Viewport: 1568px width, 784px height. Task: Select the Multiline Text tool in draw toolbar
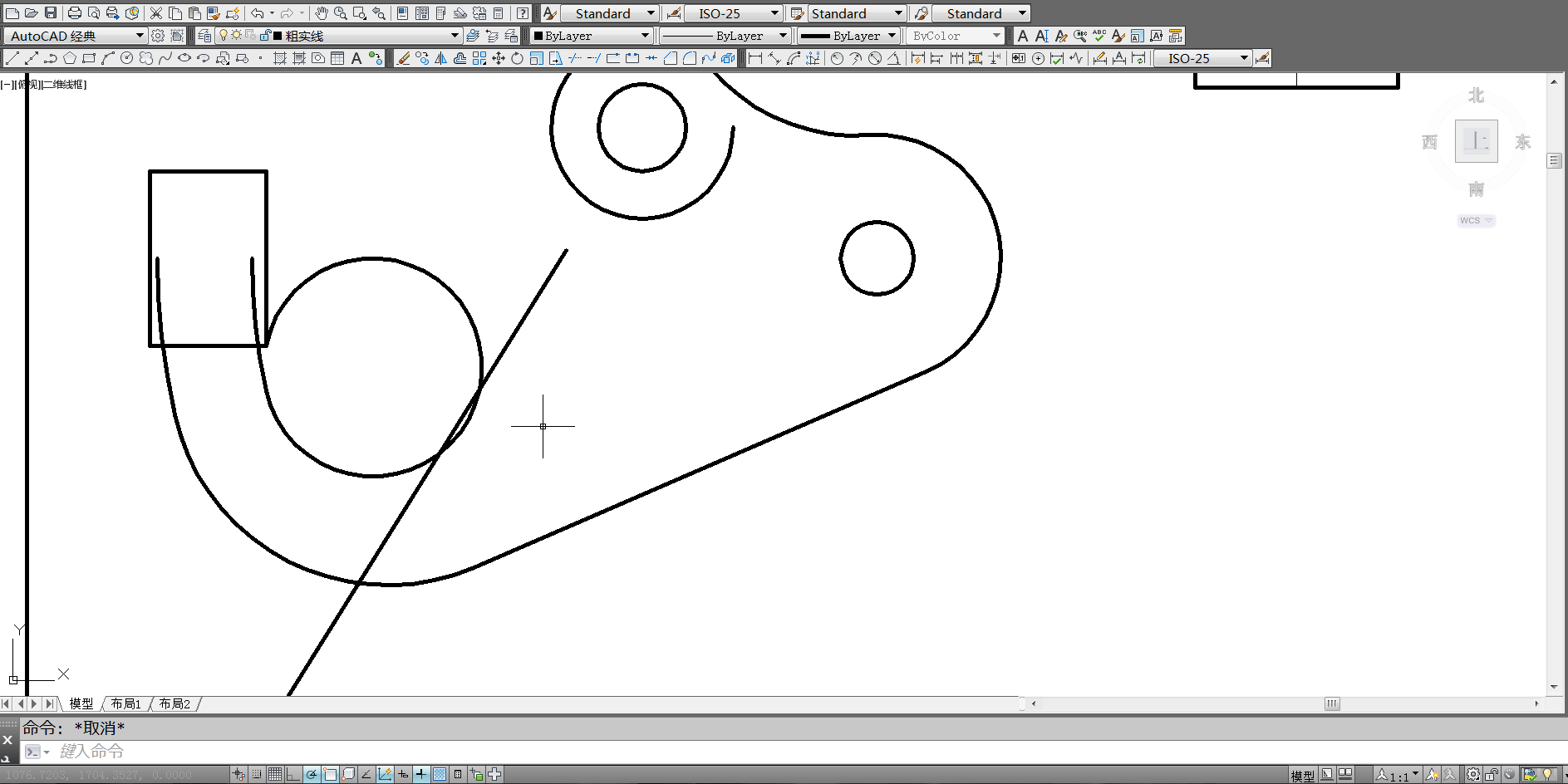[356, 58]
